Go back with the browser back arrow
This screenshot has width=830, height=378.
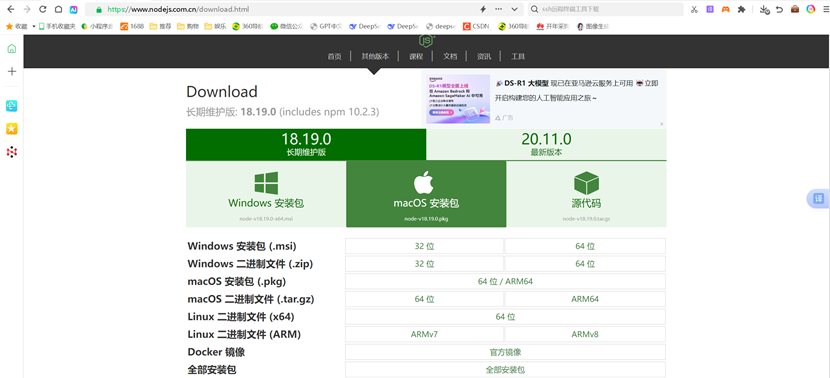coord(11,9)
